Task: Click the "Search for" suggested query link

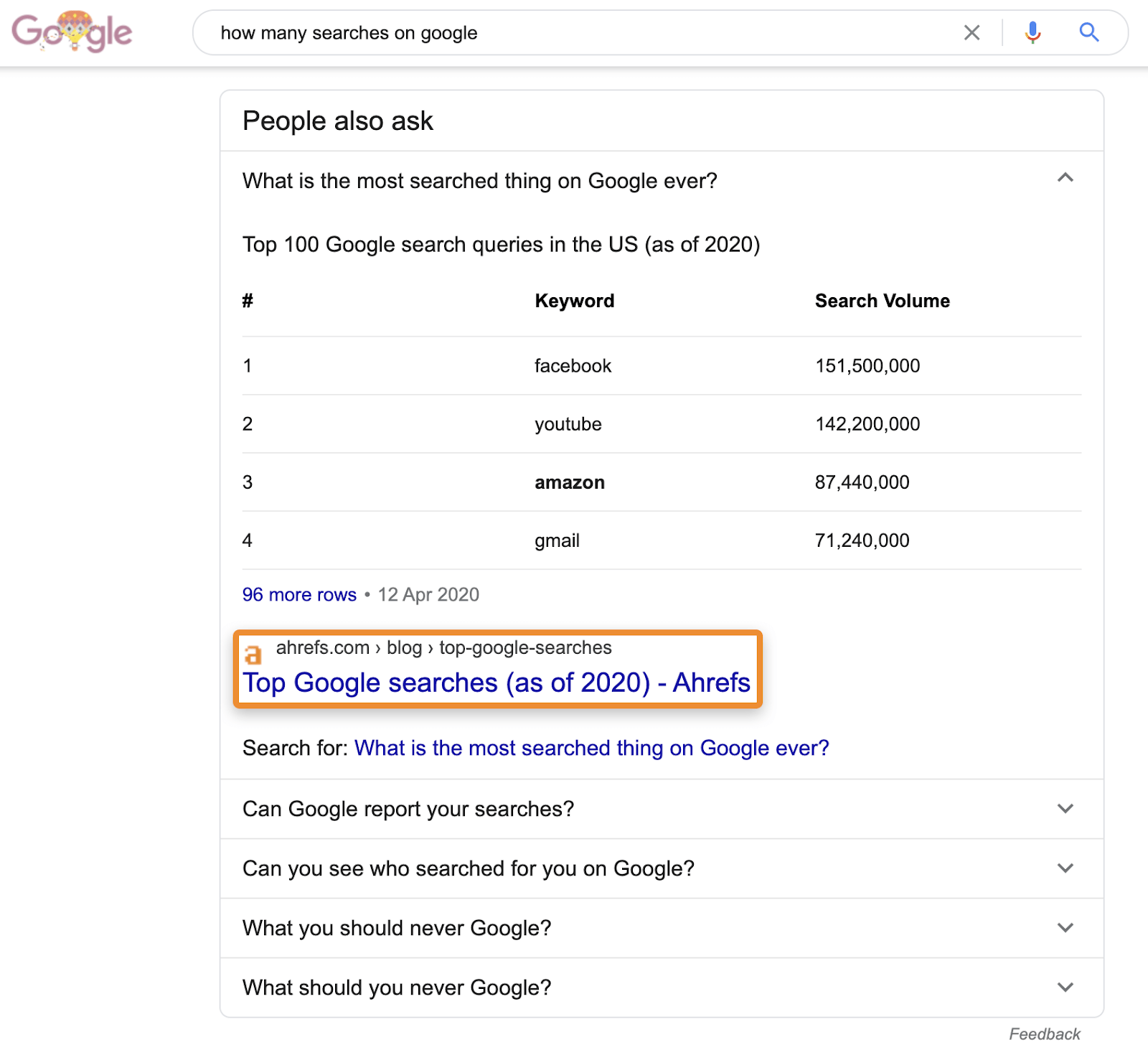Action: [x=592, y=748]
